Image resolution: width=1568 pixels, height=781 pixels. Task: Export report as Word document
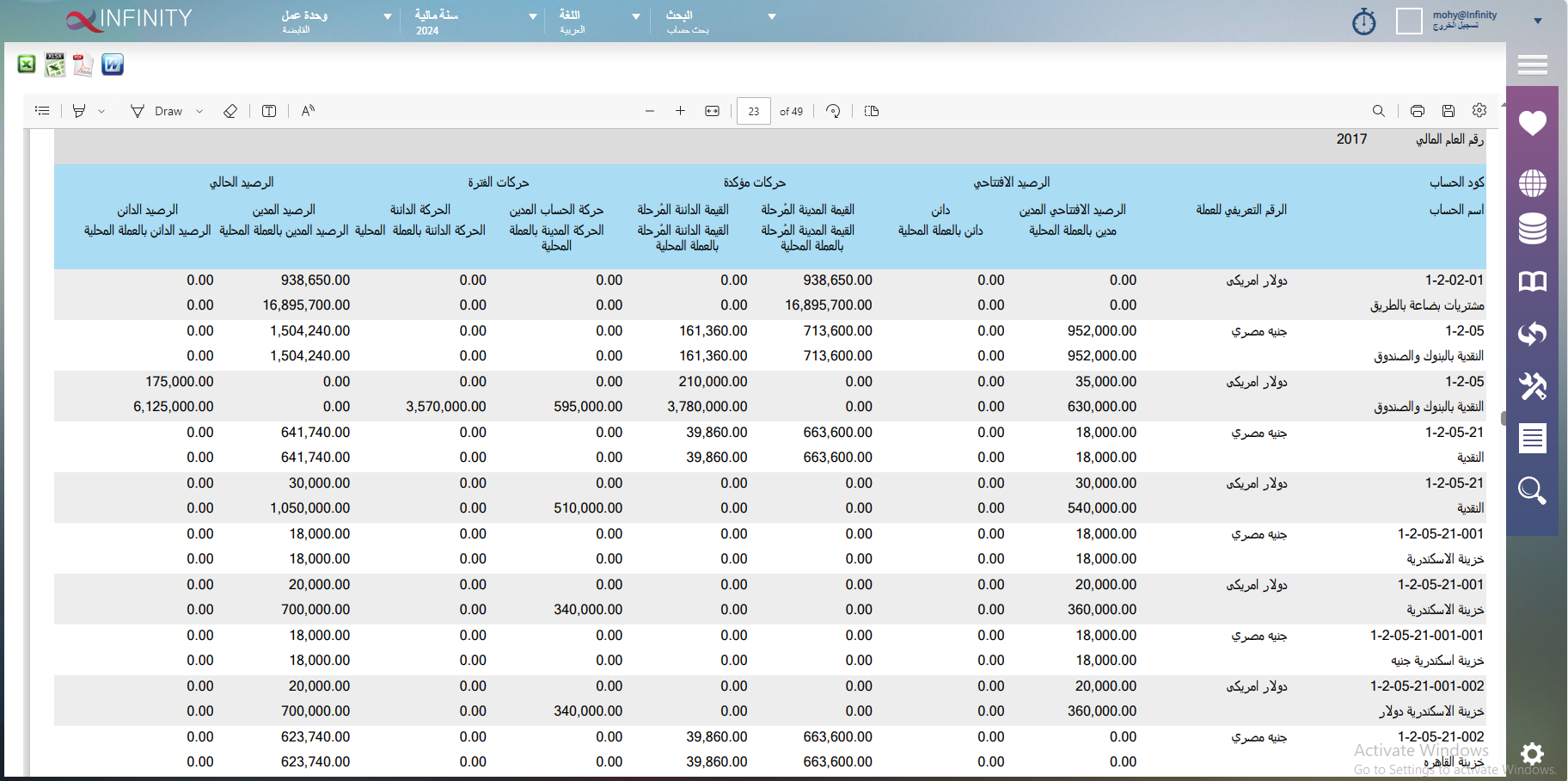(x=113, y=65)
